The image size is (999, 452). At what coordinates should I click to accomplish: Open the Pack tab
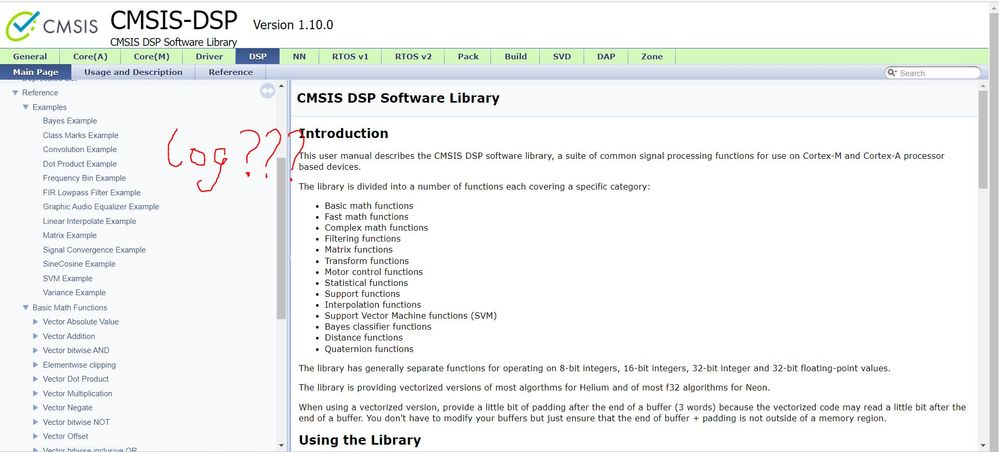pos(468,56)
